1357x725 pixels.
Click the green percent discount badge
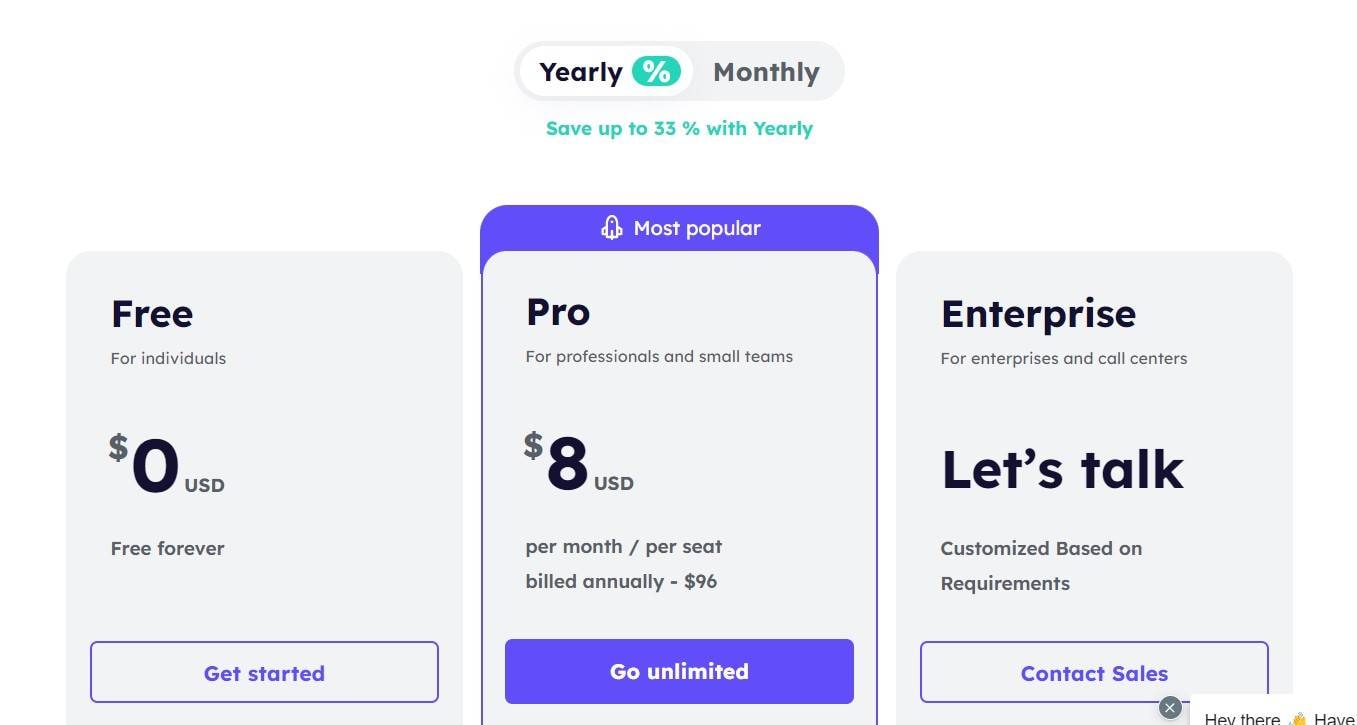[x=656, y=71]
